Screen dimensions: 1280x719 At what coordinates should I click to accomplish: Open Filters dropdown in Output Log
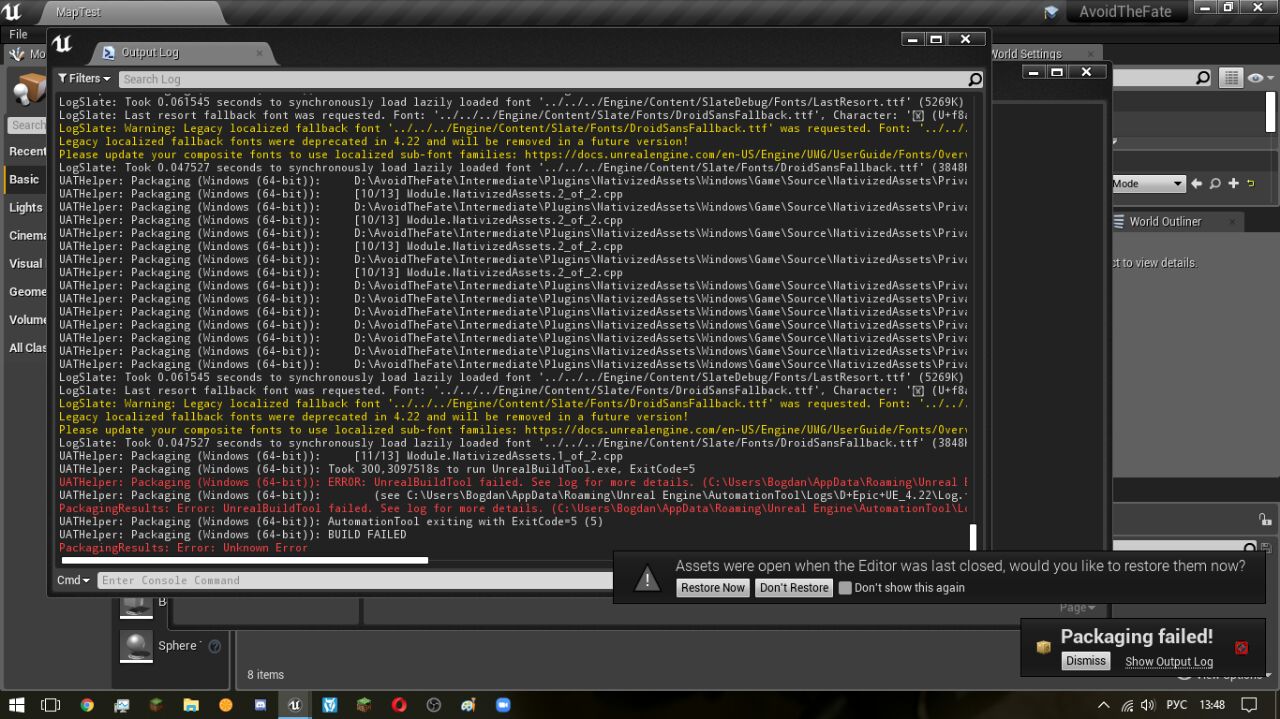[84, 78]
